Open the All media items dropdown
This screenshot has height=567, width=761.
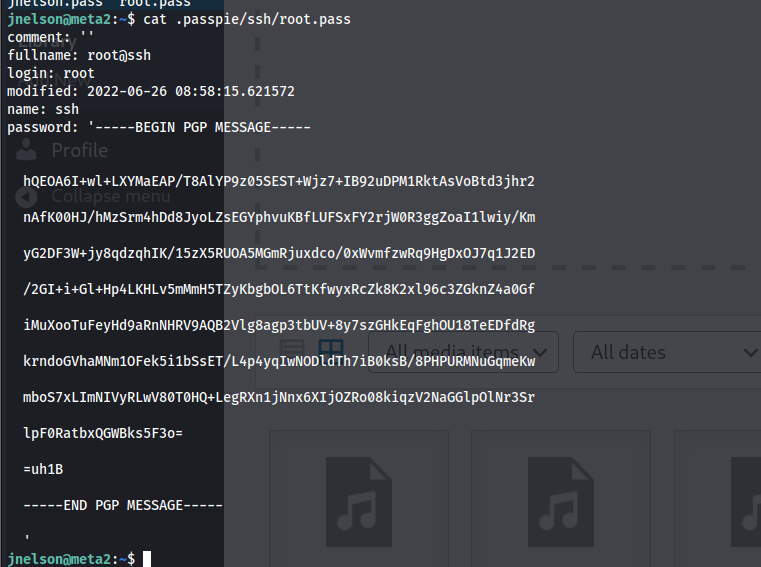pyautogui.click(x=463, y=352)
